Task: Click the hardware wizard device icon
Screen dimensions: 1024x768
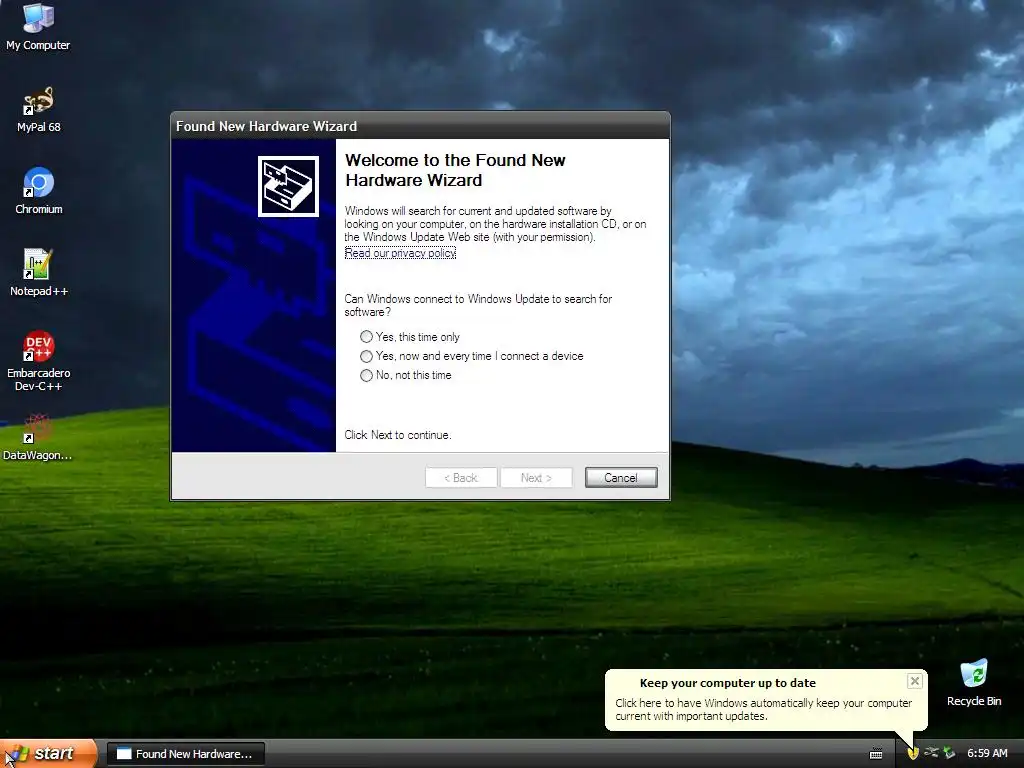Action: click(288, 186)
